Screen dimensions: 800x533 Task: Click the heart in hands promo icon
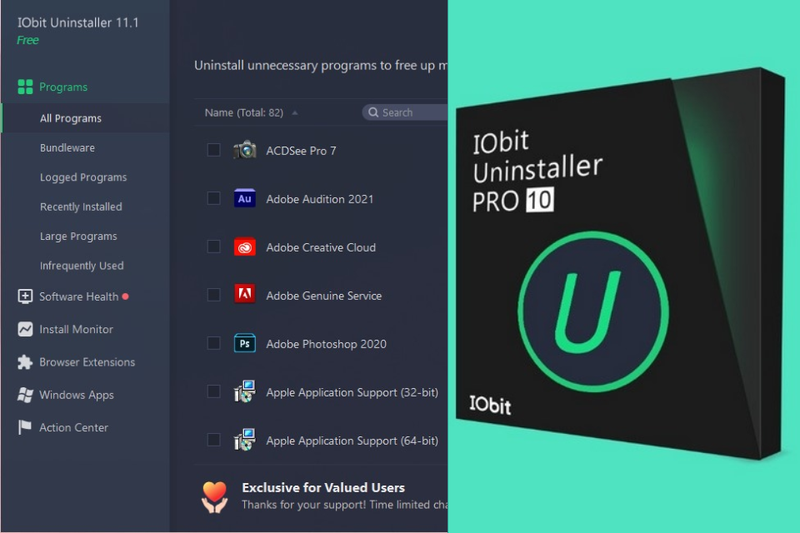tap(214, 497)
